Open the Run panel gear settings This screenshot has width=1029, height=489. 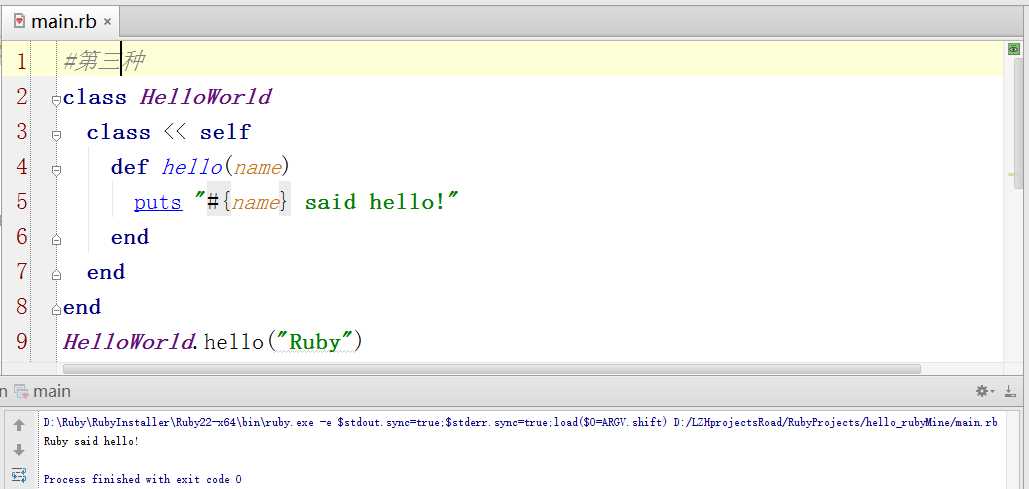(983, 391)
